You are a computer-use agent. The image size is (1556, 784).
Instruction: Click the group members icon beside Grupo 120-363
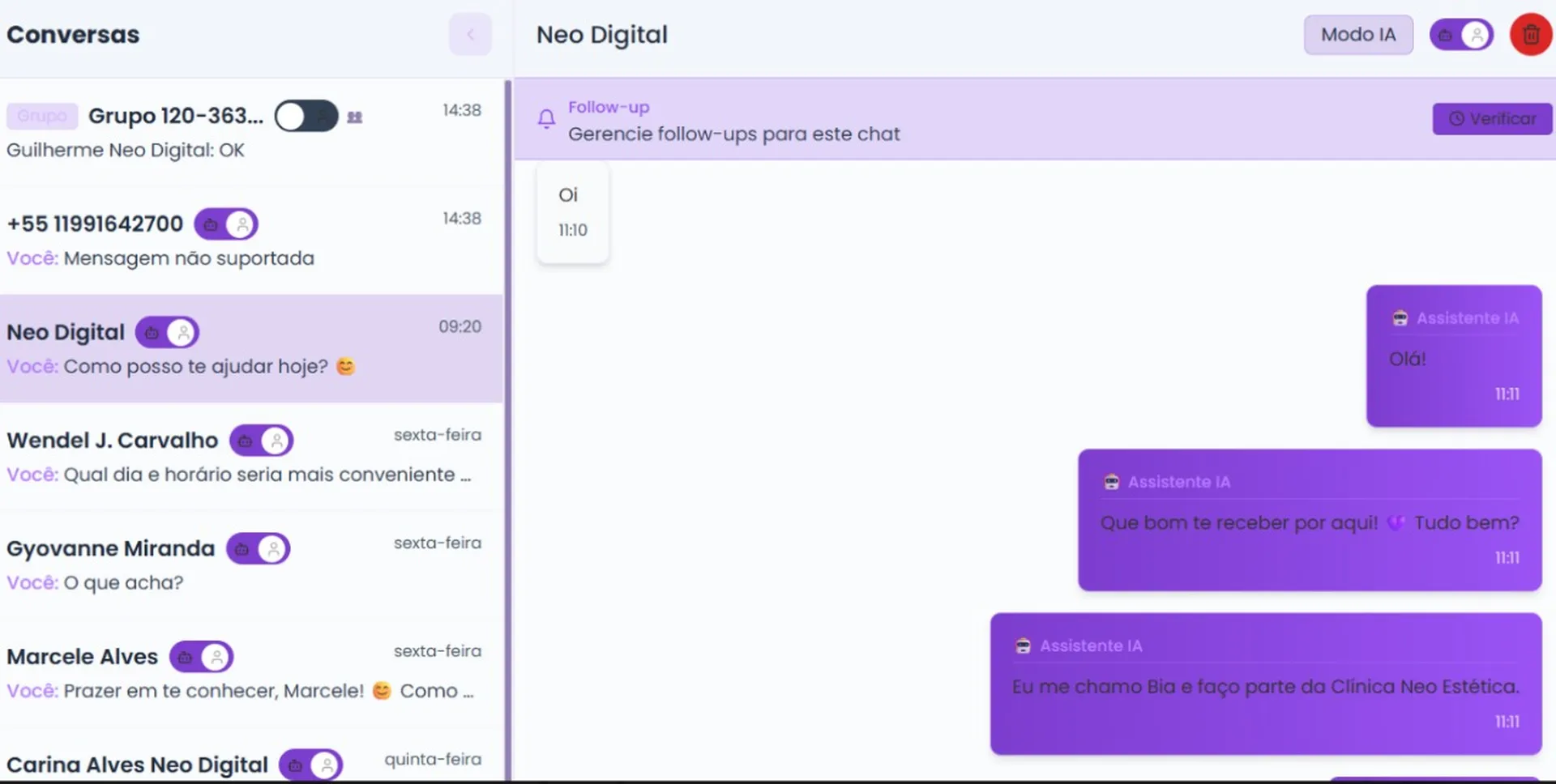[355, 117]
